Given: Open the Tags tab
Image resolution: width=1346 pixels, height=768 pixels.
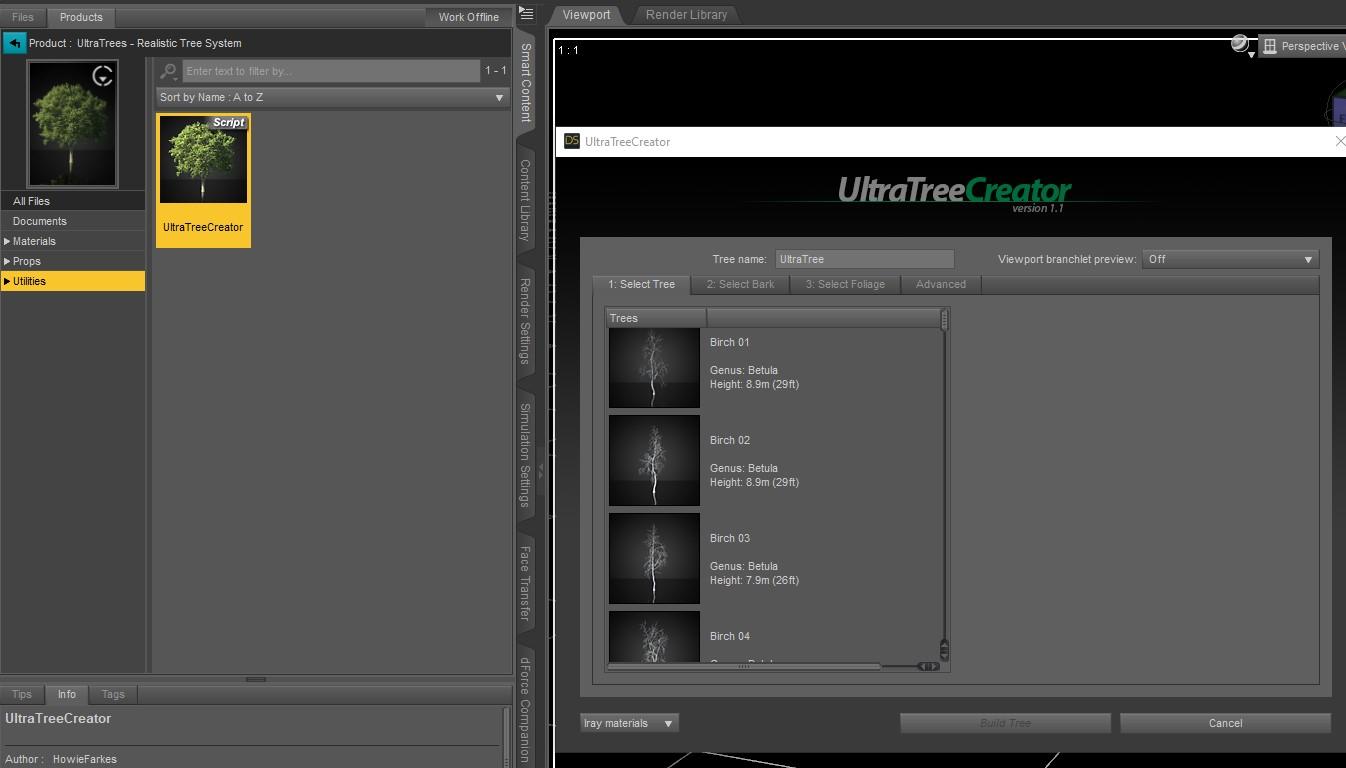Looking at the screenshot, I should [x=113, y=694].
